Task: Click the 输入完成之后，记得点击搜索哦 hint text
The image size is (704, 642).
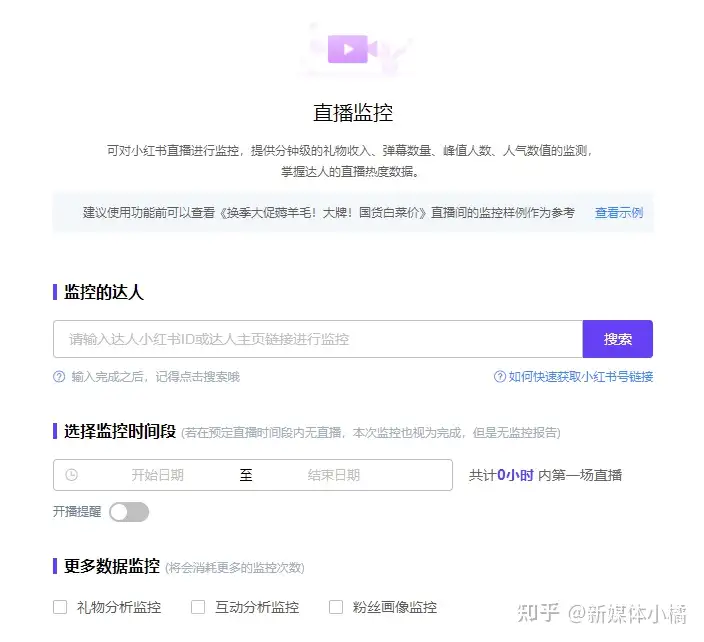Action: (155, 376)
